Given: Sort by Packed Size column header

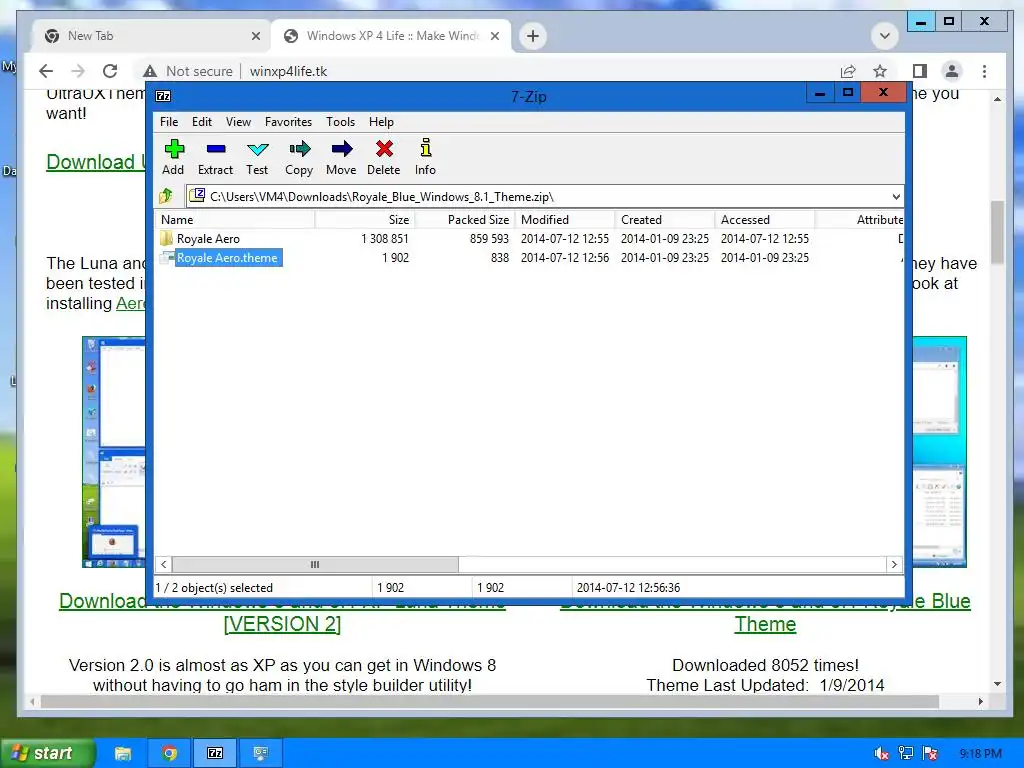Looking at the screenshot, I should click(465, 219).
